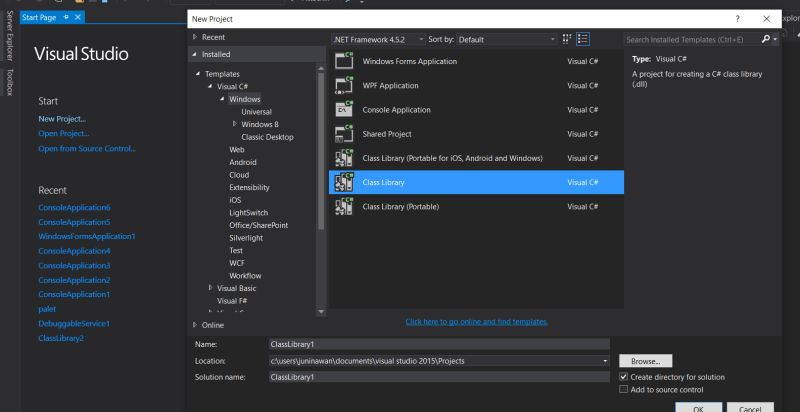The height and width of the screenshot is (412, 800).
Task: Click New Project... link on Start Page
Action: pyautogui.click(x=62, y=119)
